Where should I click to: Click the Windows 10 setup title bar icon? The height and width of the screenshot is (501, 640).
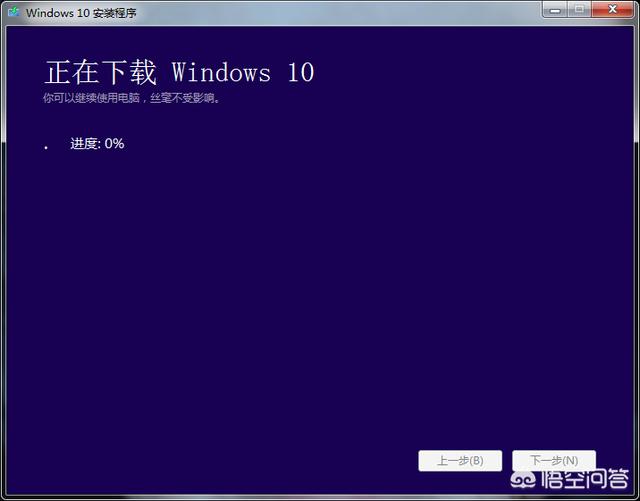click(x=13, y=12)
